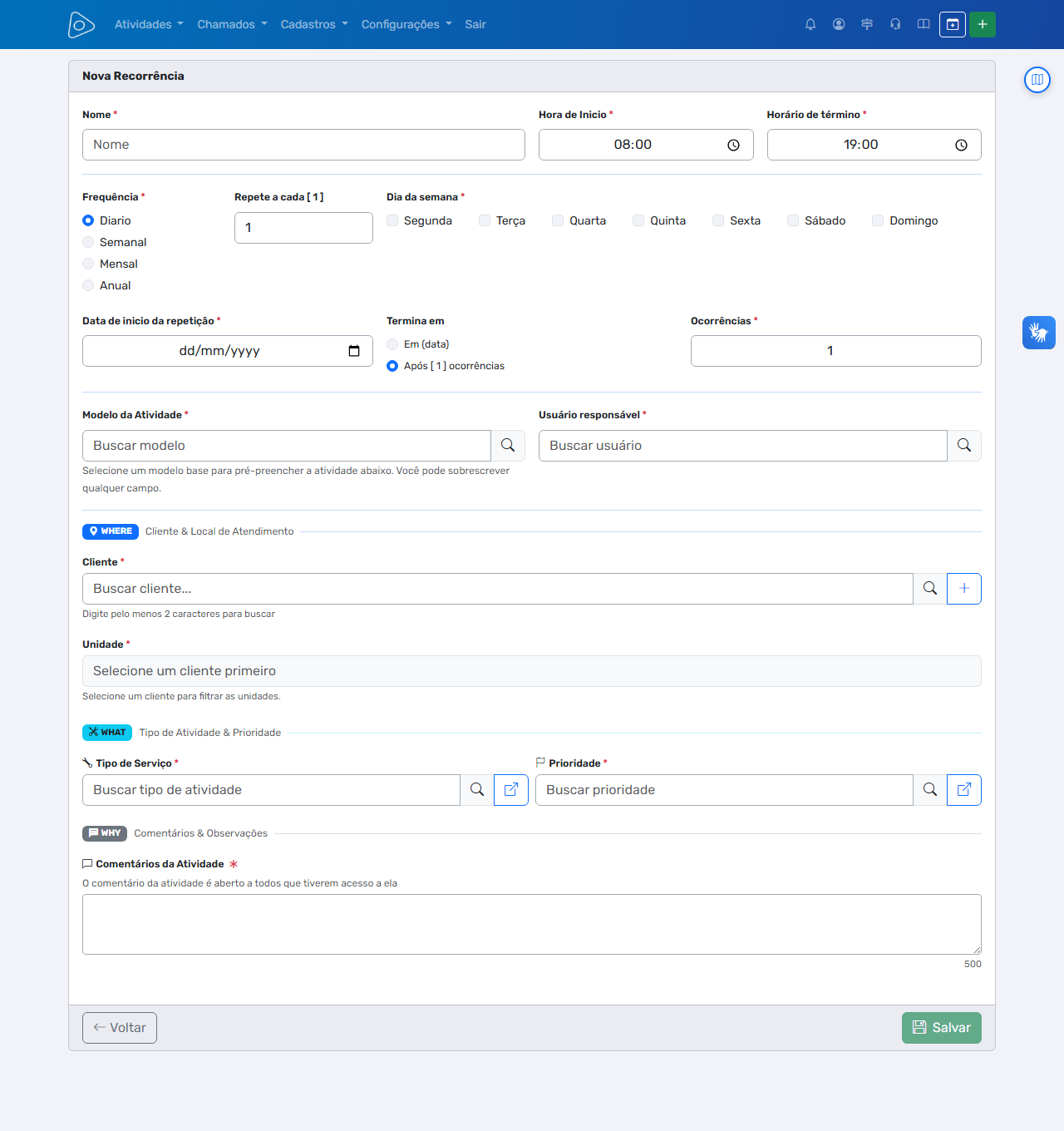Click the Ocorrências number field
This screenshot has width=1064, height=1131.
(x=836, y=351)
